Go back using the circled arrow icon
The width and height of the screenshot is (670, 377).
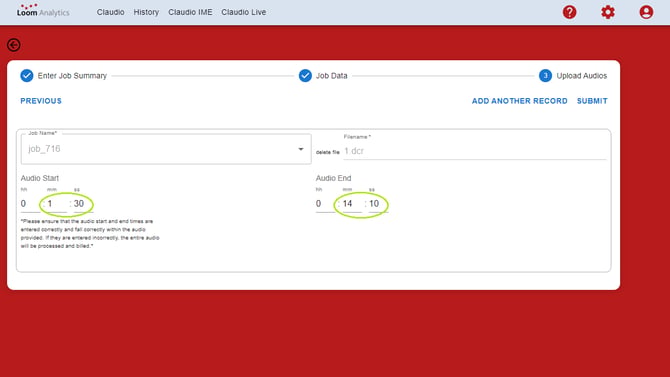point(14,45)
